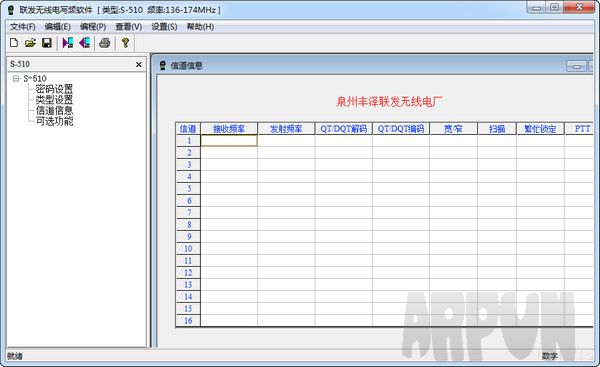Click the Help question mark icon
The width and height of the screenshot is (600, 367).
125,43
